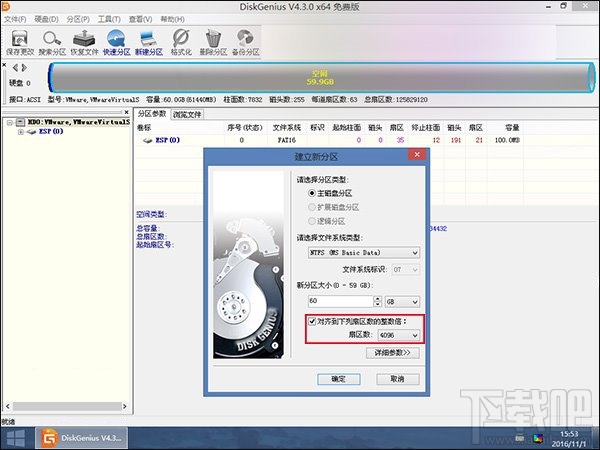Viewport: 600px width, 450px height.
Task: Click the Save Changes (保存更改) toolbar icon
Action: coord(20,43)
